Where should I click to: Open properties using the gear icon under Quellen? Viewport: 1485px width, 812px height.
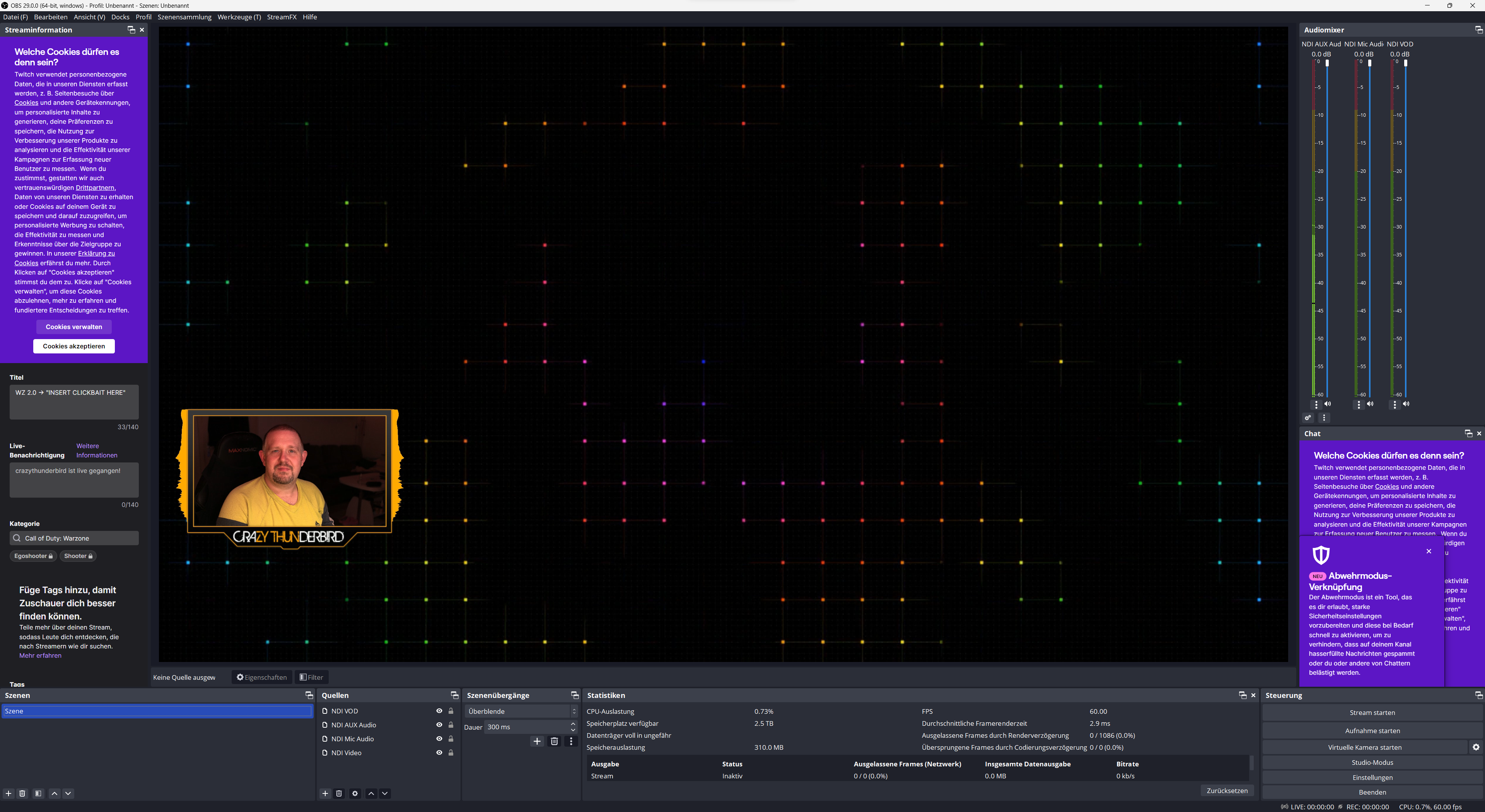click(355, 793)
